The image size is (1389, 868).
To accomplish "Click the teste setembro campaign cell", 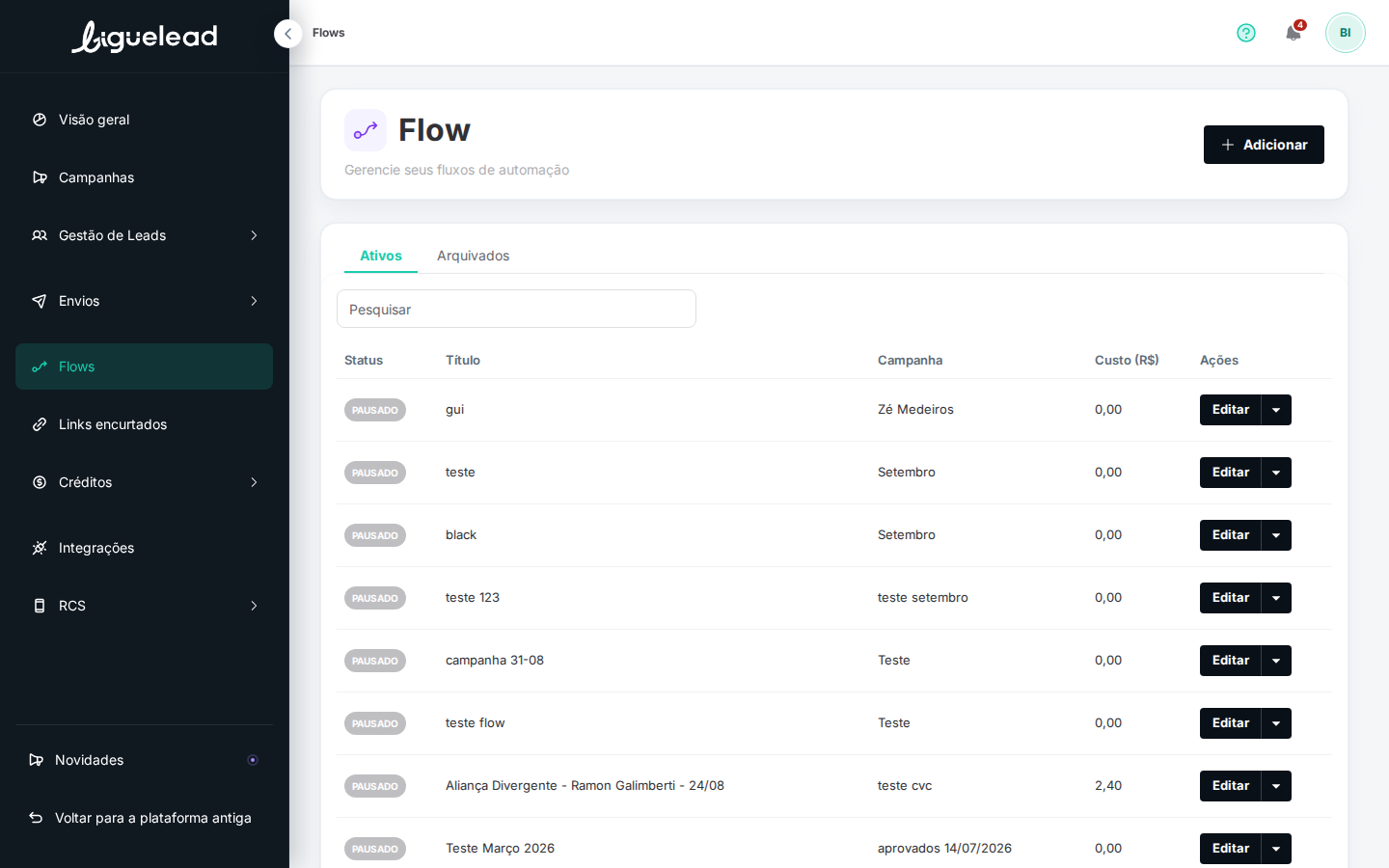I will tap(923, 598).
